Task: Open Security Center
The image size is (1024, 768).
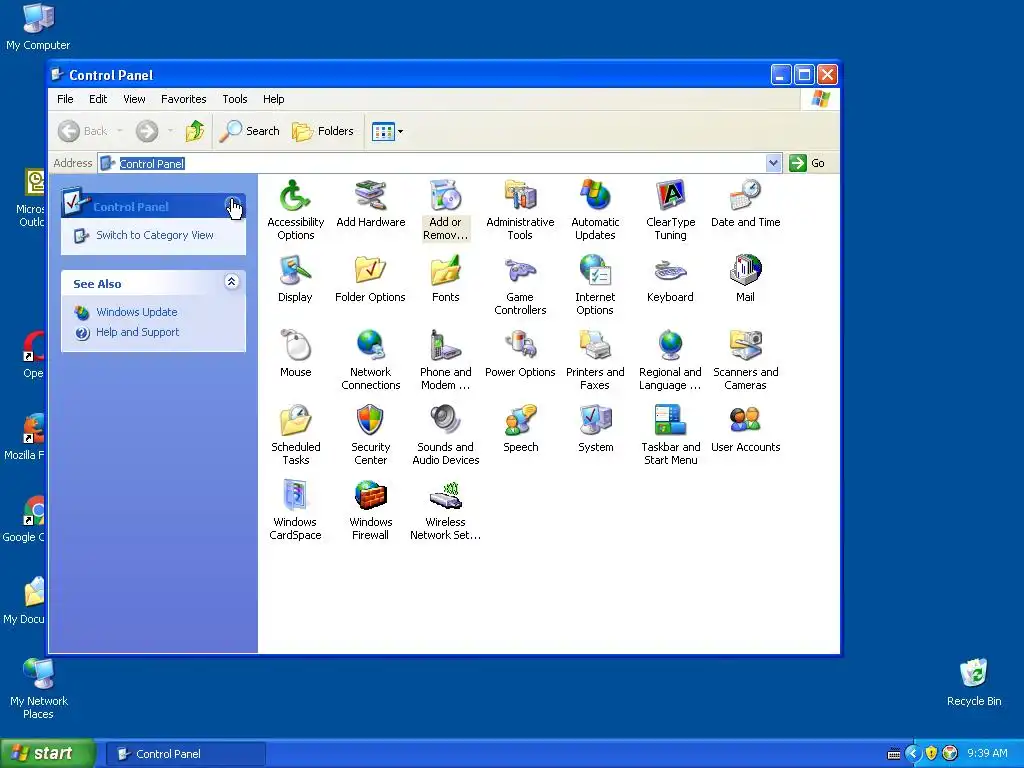Action: tap(370, 435)
